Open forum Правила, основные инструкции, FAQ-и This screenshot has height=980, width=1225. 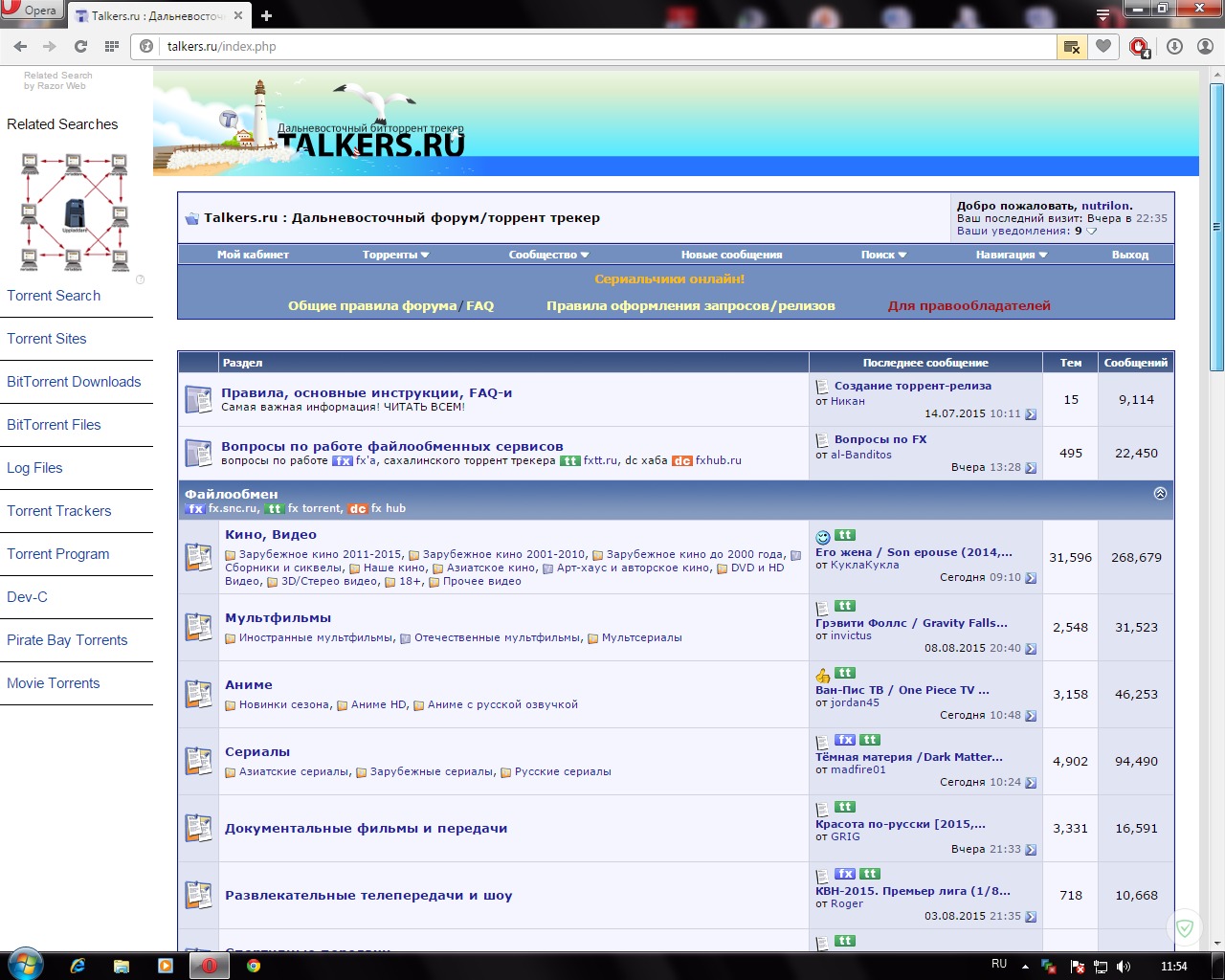(x=367, y=393)
